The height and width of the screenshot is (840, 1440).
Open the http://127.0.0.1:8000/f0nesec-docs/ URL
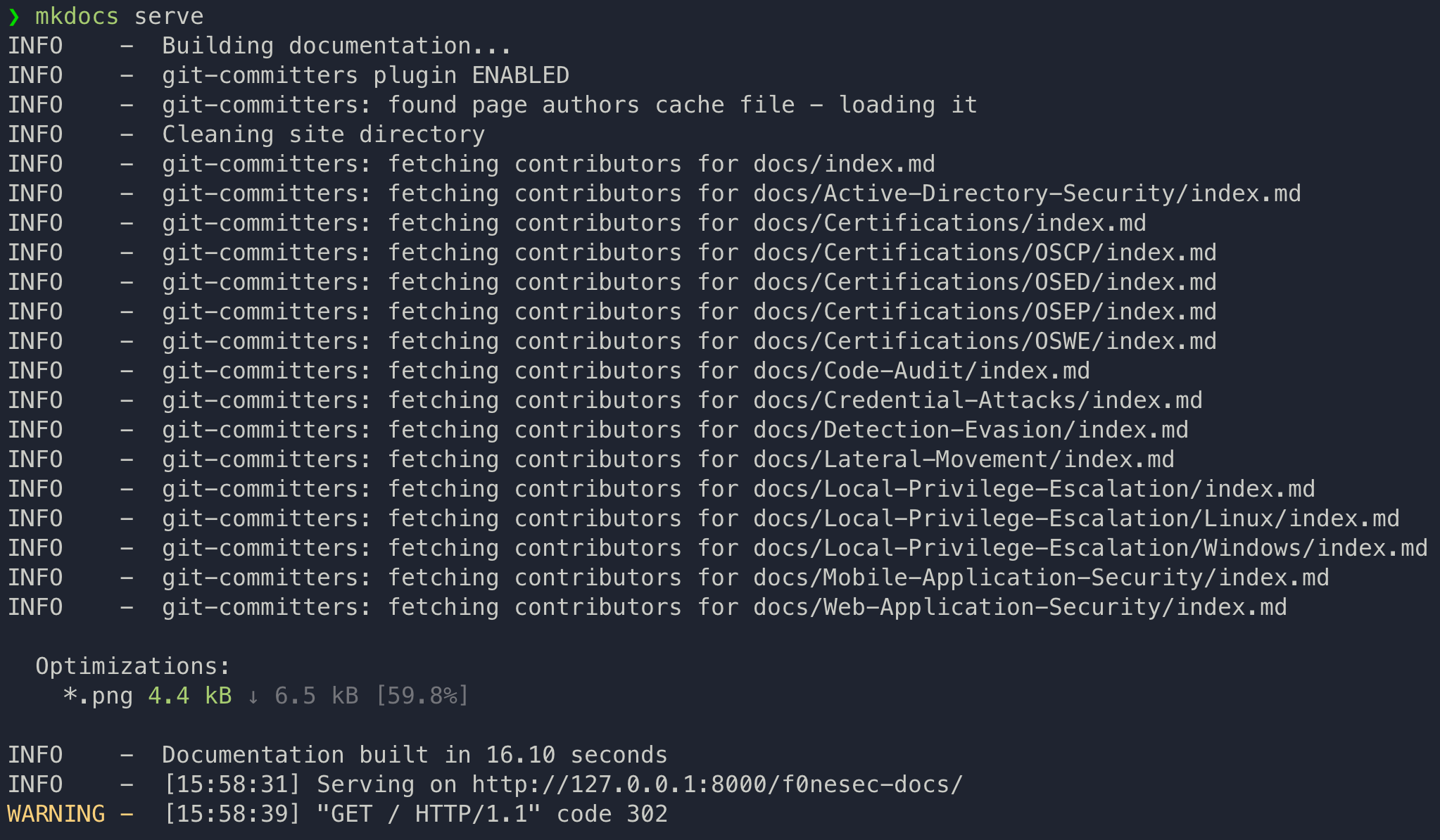[x=716, y=784]
